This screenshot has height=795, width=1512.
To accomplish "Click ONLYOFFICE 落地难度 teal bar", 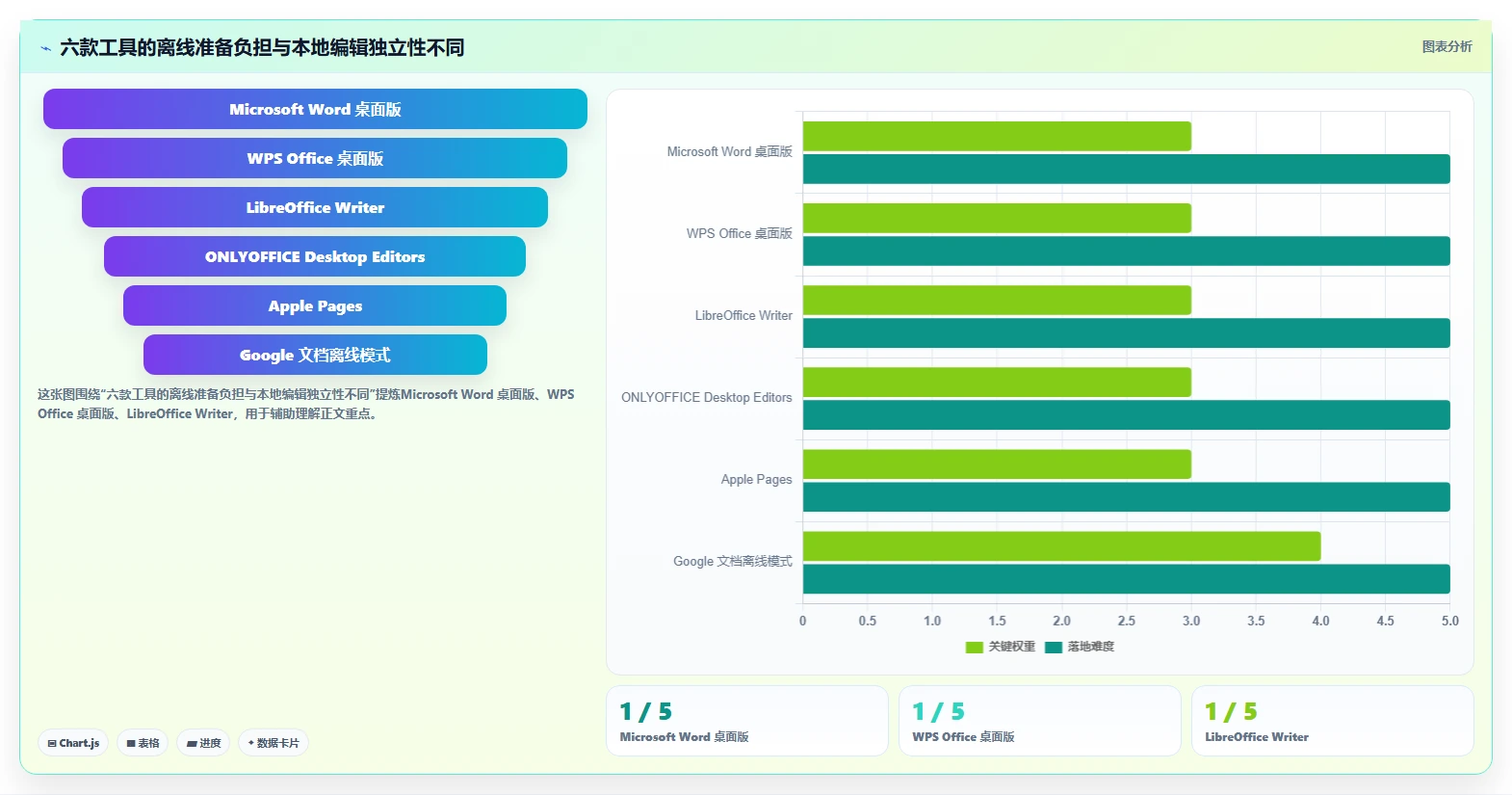I will point(1126,414).
